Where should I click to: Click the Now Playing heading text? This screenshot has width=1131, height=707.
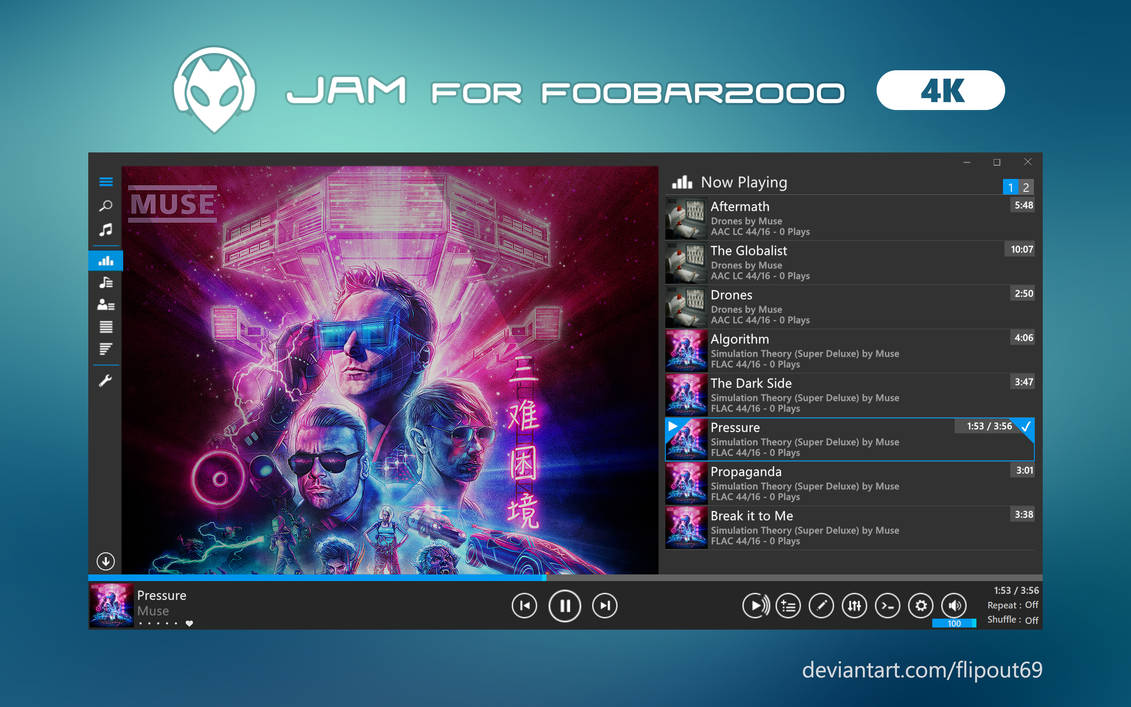(744, 183)
